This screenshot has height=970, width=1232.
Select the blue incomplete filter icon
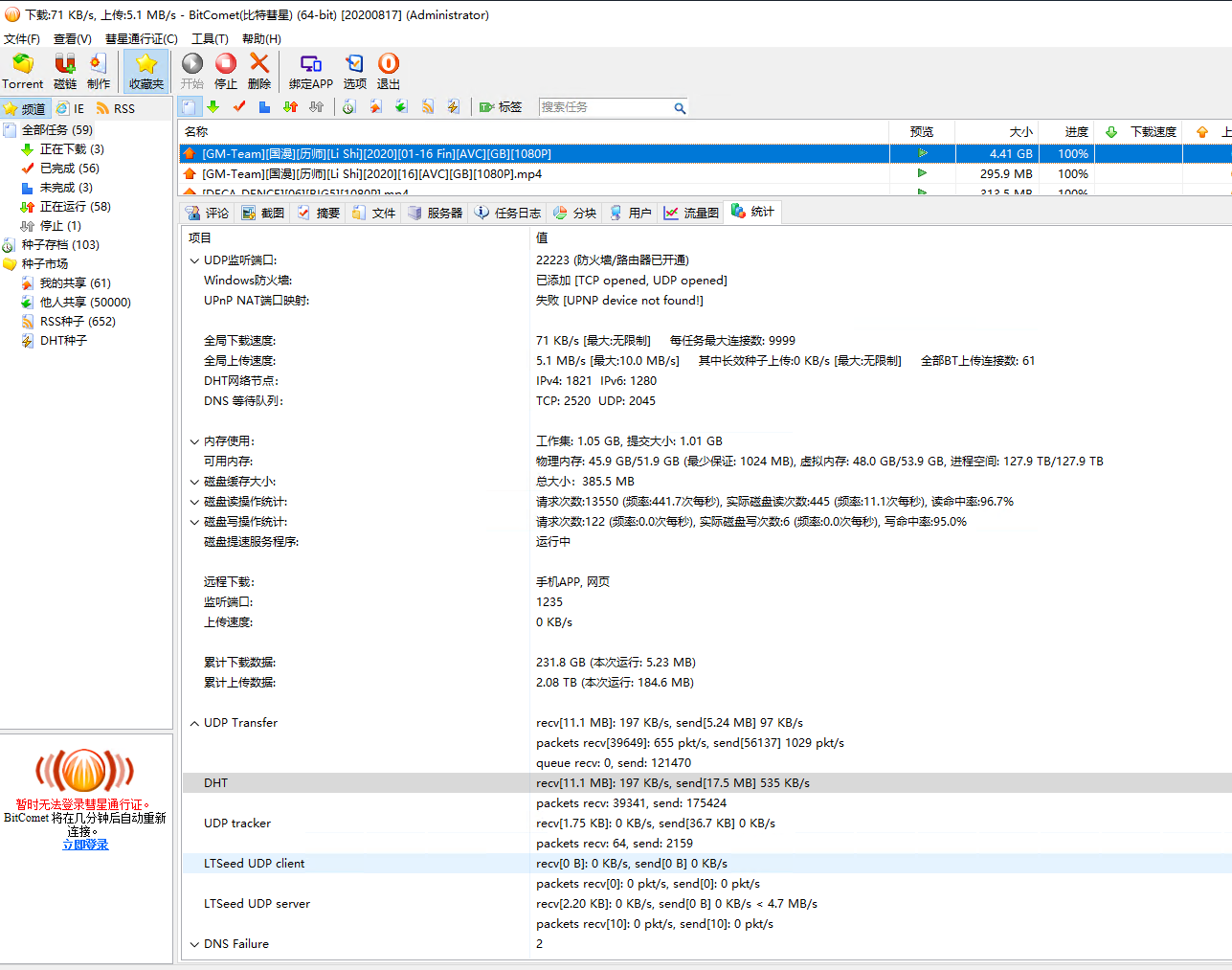tap(265, 107)
